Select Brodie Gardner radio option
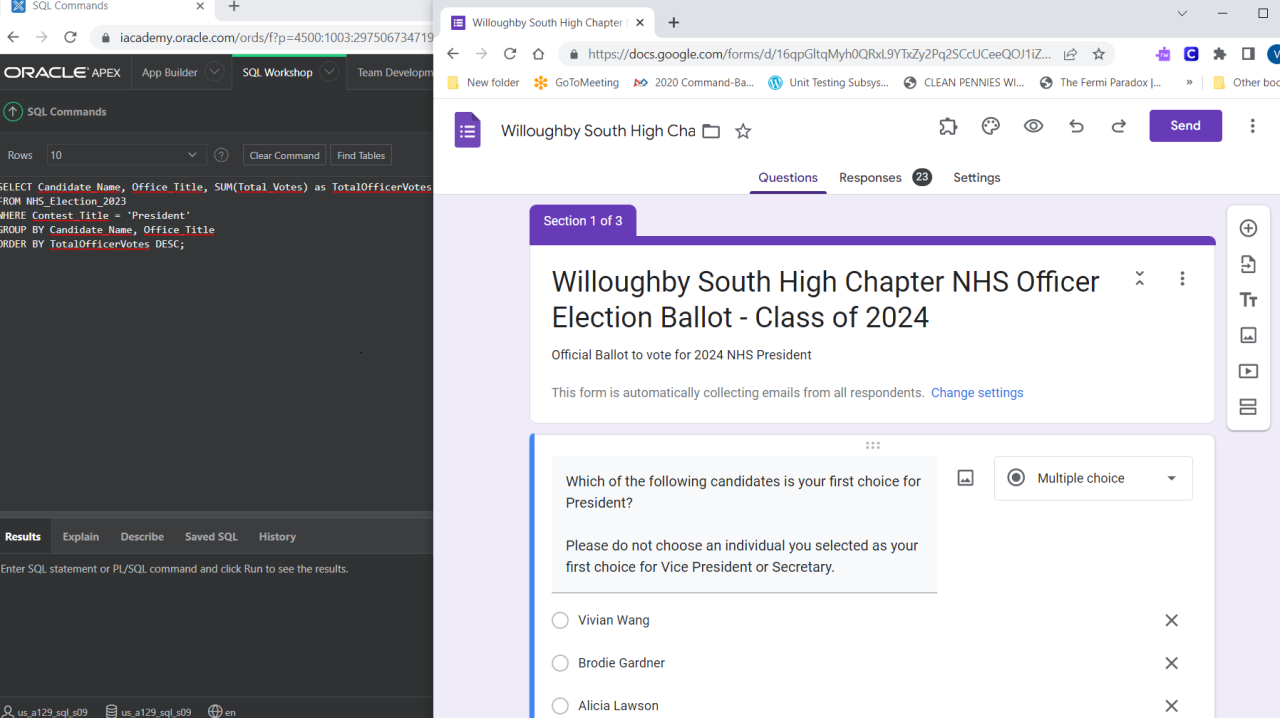This screenshot has height=718, width=1280. (x=560, y=663)
